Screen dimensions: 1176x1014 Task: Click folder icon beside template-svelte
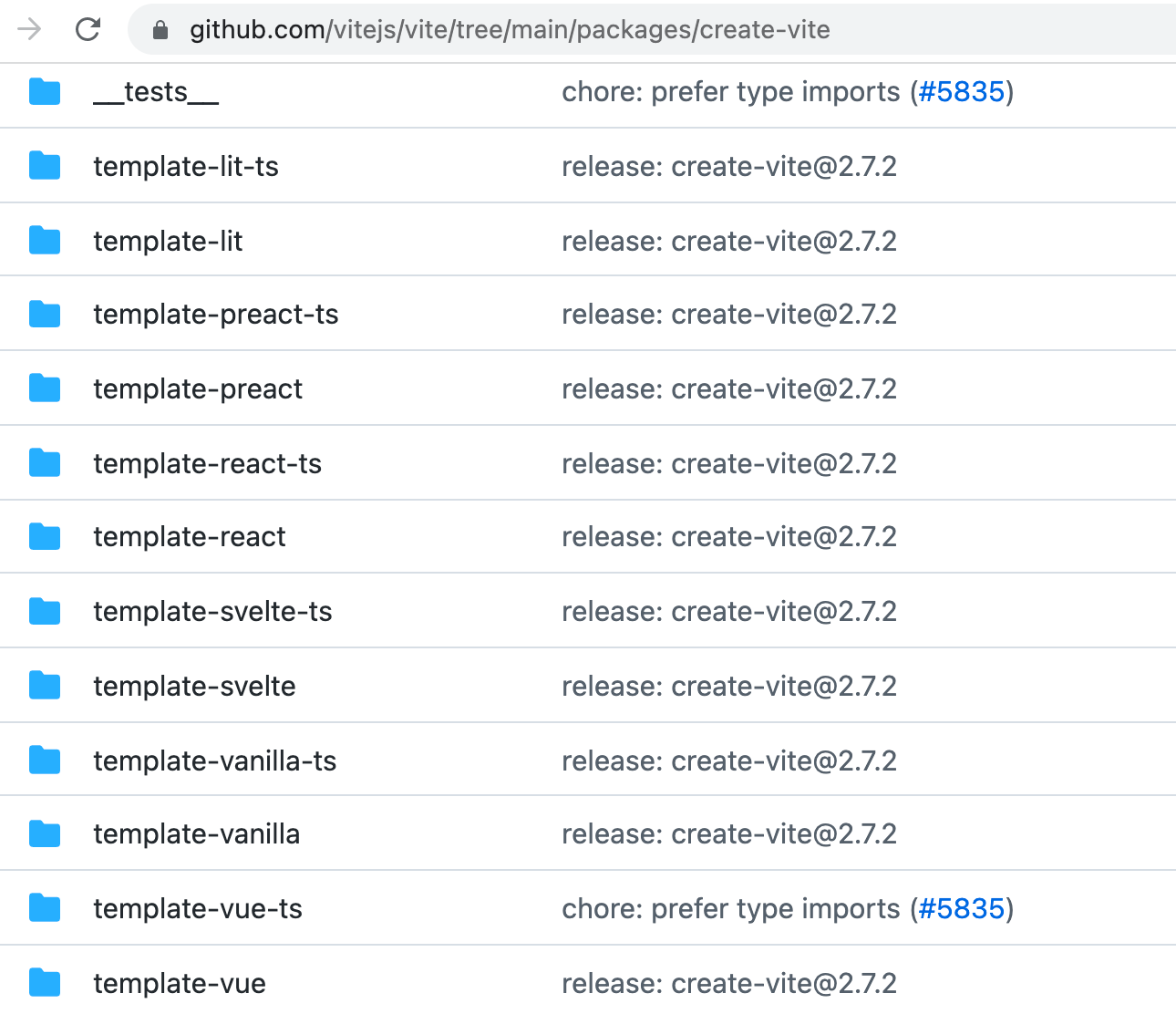point(45,686)
